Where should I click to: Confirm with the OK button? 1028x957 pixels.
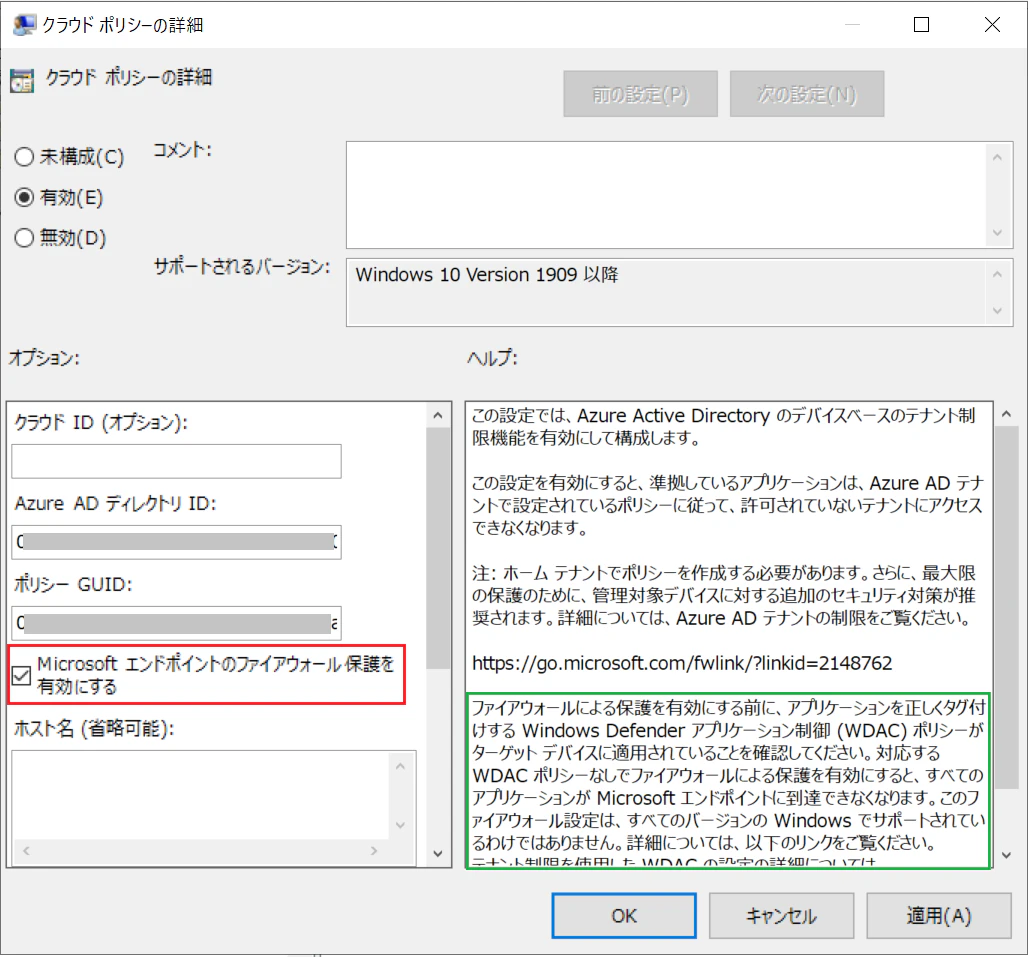click(x=624, y=916)
